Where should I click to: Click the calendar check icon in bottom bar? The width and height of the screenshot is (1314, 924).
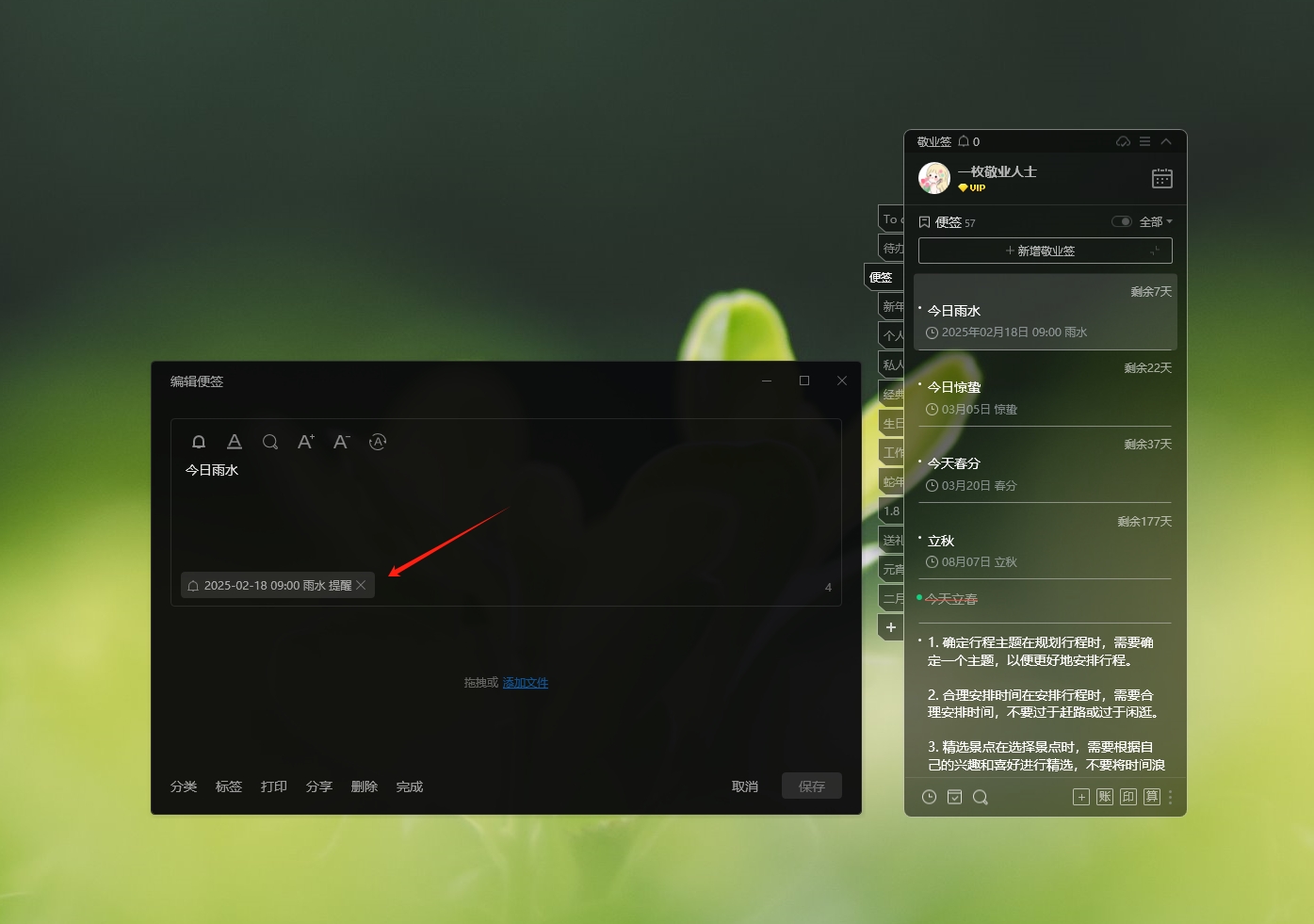coord(954,797)
